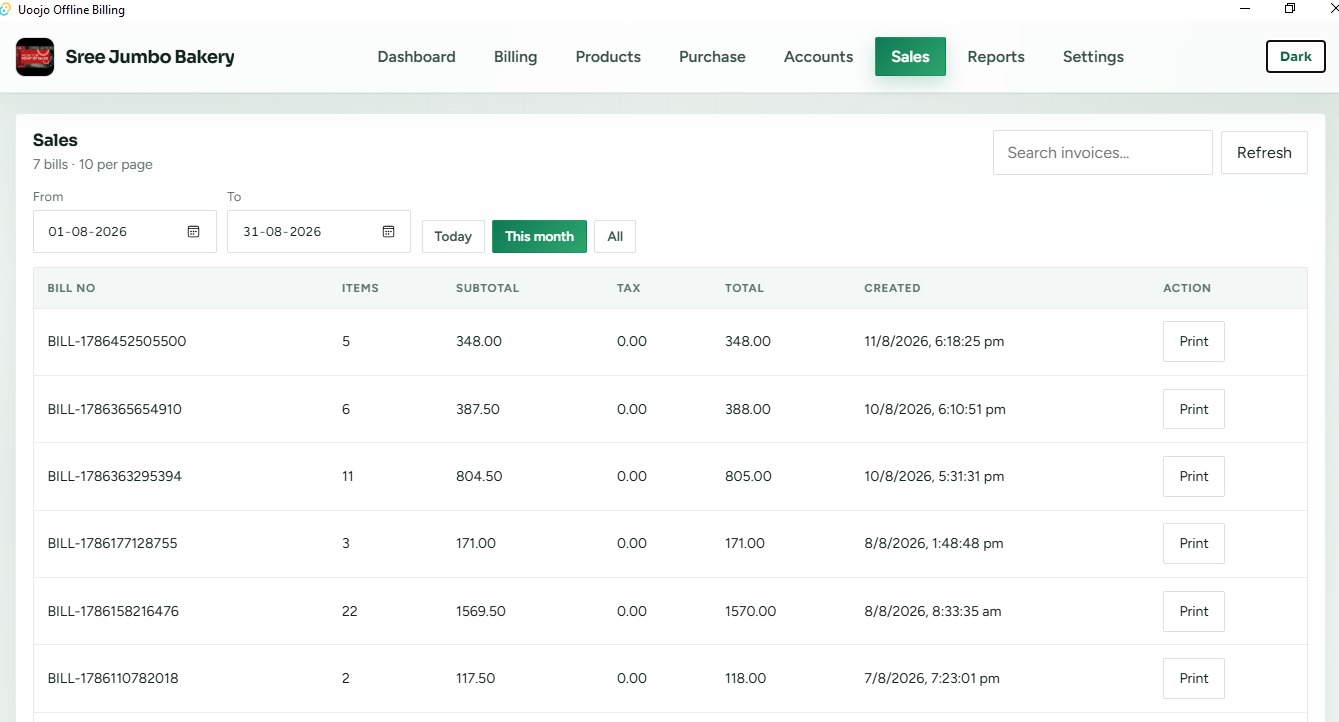Switch to the Accounts tab
The height and width of the screenshot is (722, 1339).
point(818,57)
